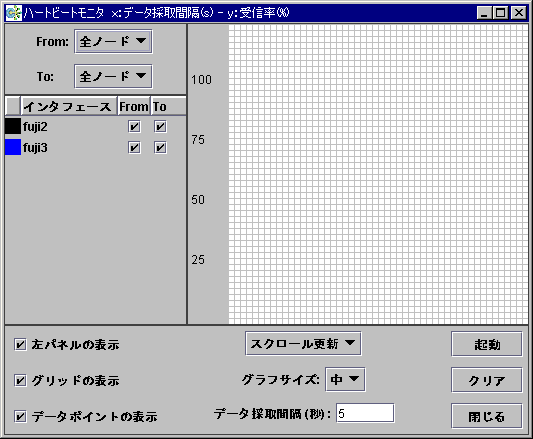Viewport: 533px width, 439px height.
Task: Toggle the From checkbox for fuji3
Action: 134,148
